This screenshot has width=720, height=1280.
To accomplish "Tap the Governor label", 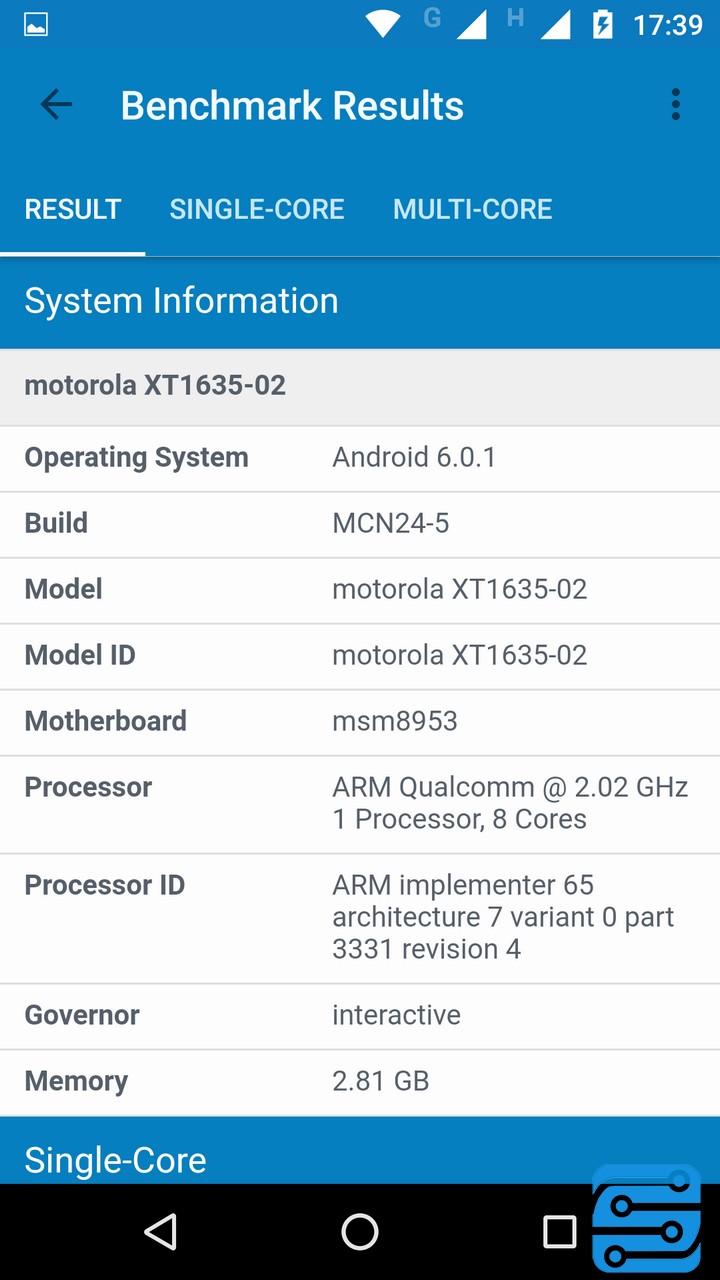I will coord(82,1015).
